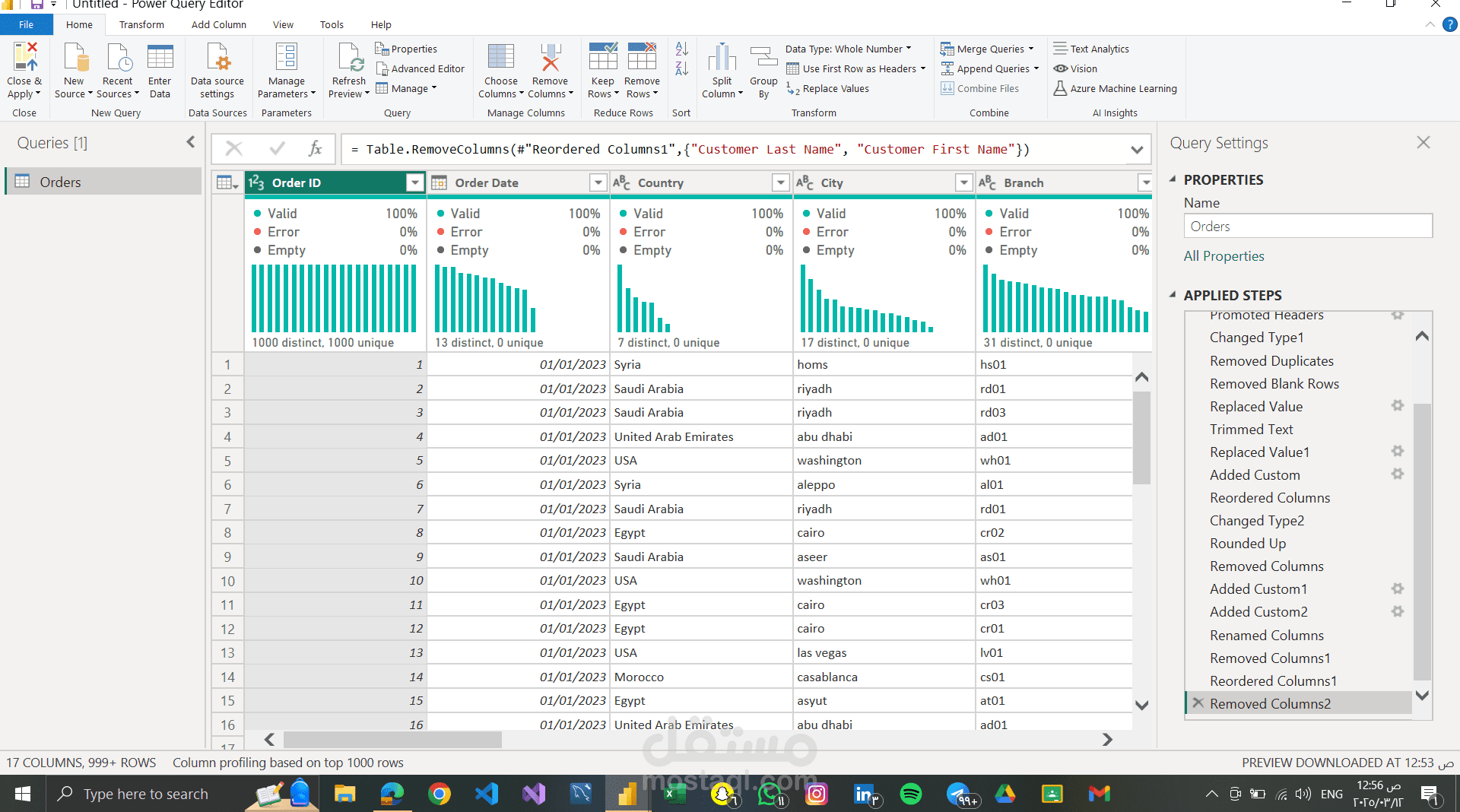Collapse the PROPERTIES section
The height and width of the screenshot is (812, 1460).
[1173, 179]
